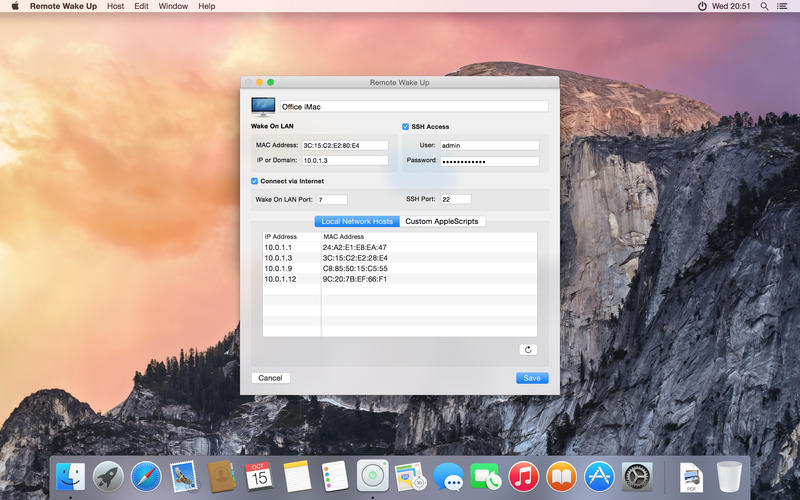Open the Mac App Store dock icon
Screen dimensions: 800x500
tap(599, 476)
